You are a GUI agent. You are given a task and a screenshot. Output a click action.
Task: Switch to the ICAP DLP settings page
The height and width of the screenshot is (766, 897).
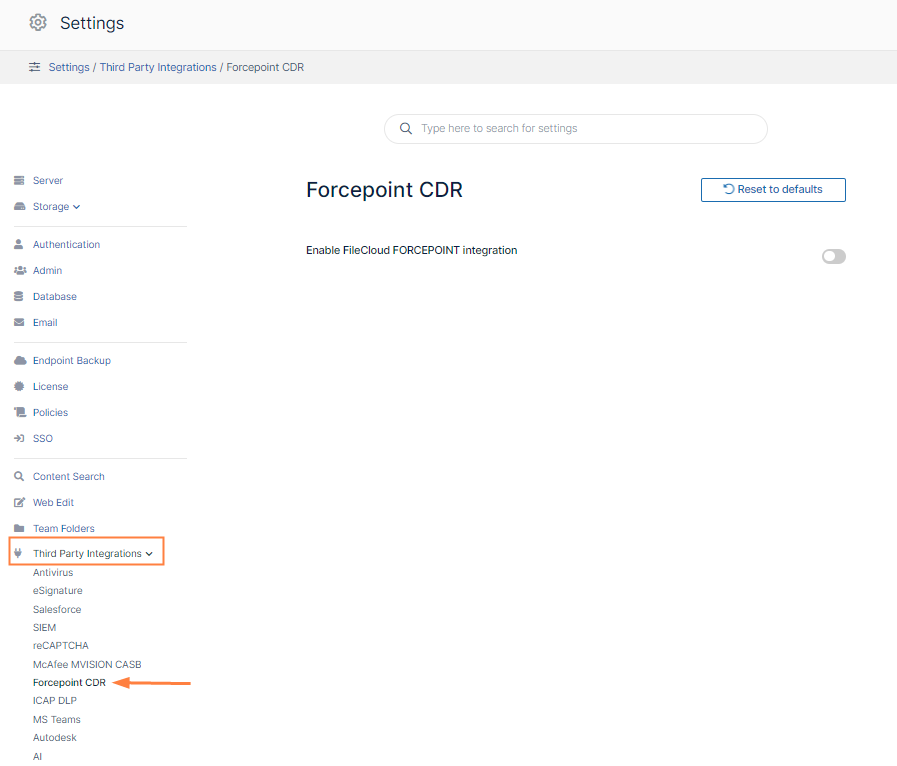click(55, 700)
